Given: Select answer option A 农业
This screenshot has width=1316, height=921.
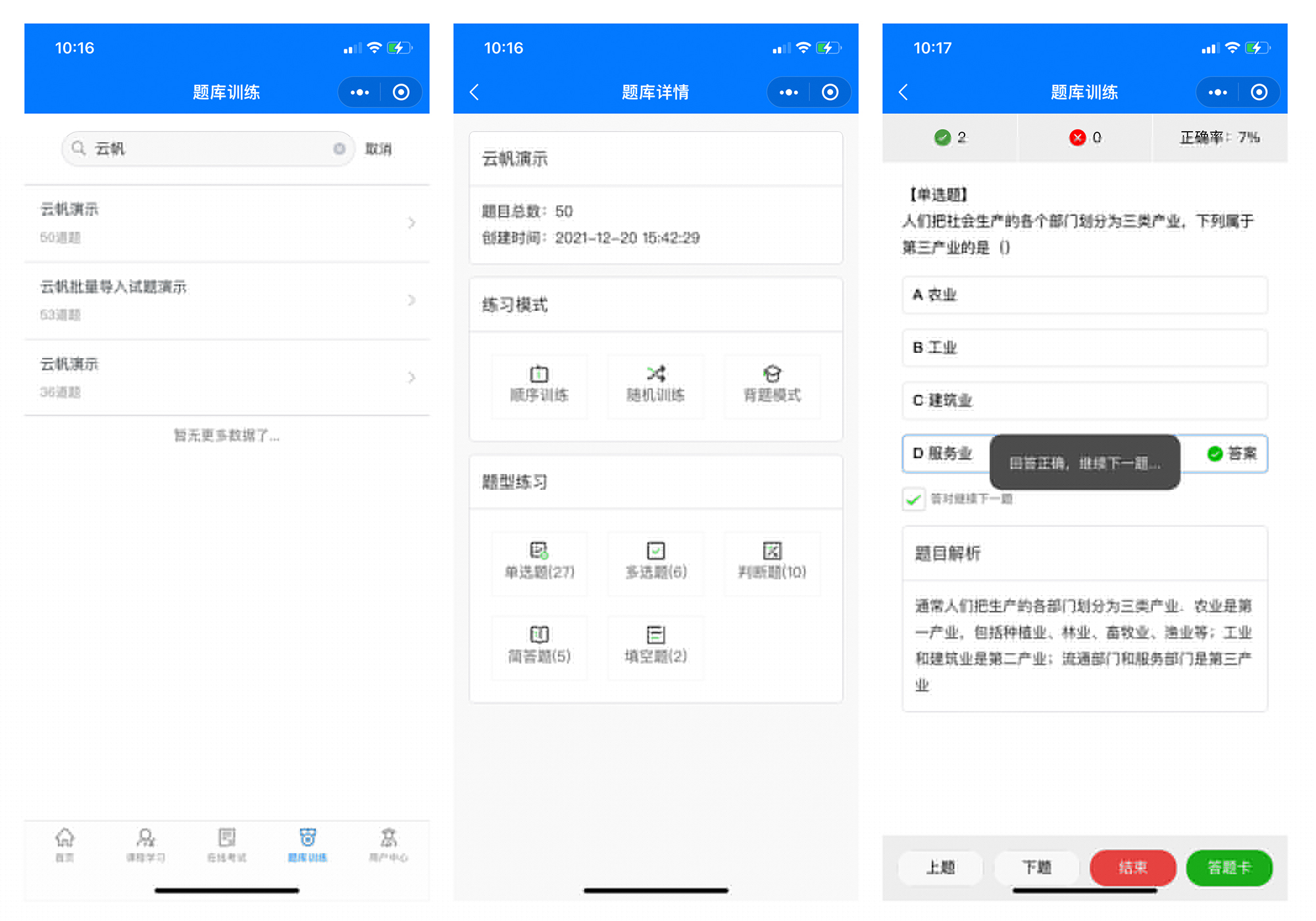Looking at the screenshot, I should click(x=1084, y=295).
